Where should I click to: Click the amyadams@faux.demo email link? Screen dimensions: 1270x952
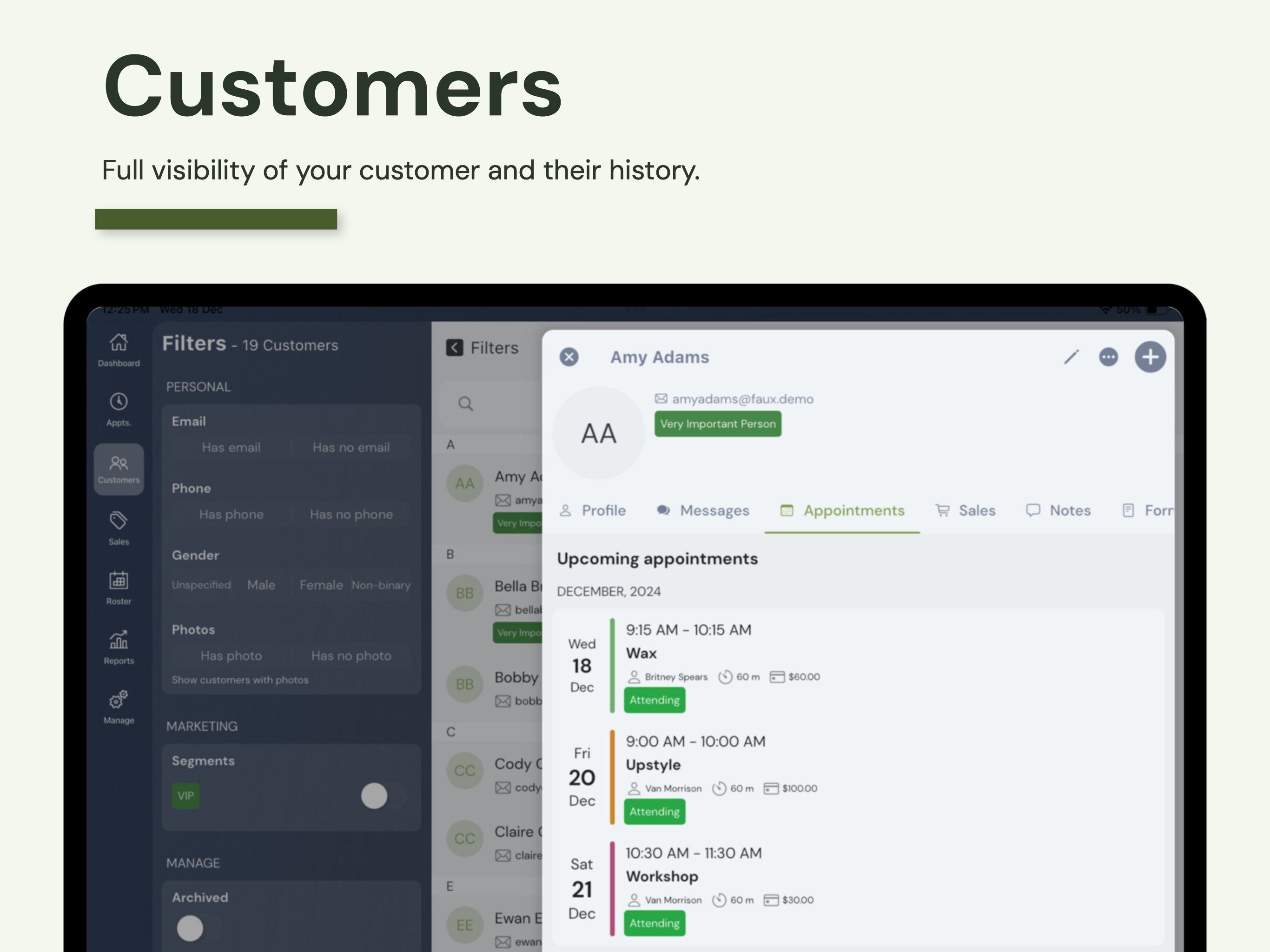point(743,398)
